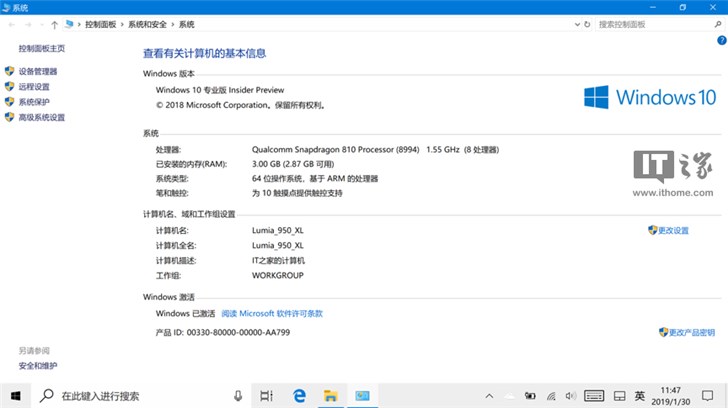Click the shield icon beside 设备管理器
Image resolution: width=728 pixels, height=408 pixels.
(x=9, y=71)
